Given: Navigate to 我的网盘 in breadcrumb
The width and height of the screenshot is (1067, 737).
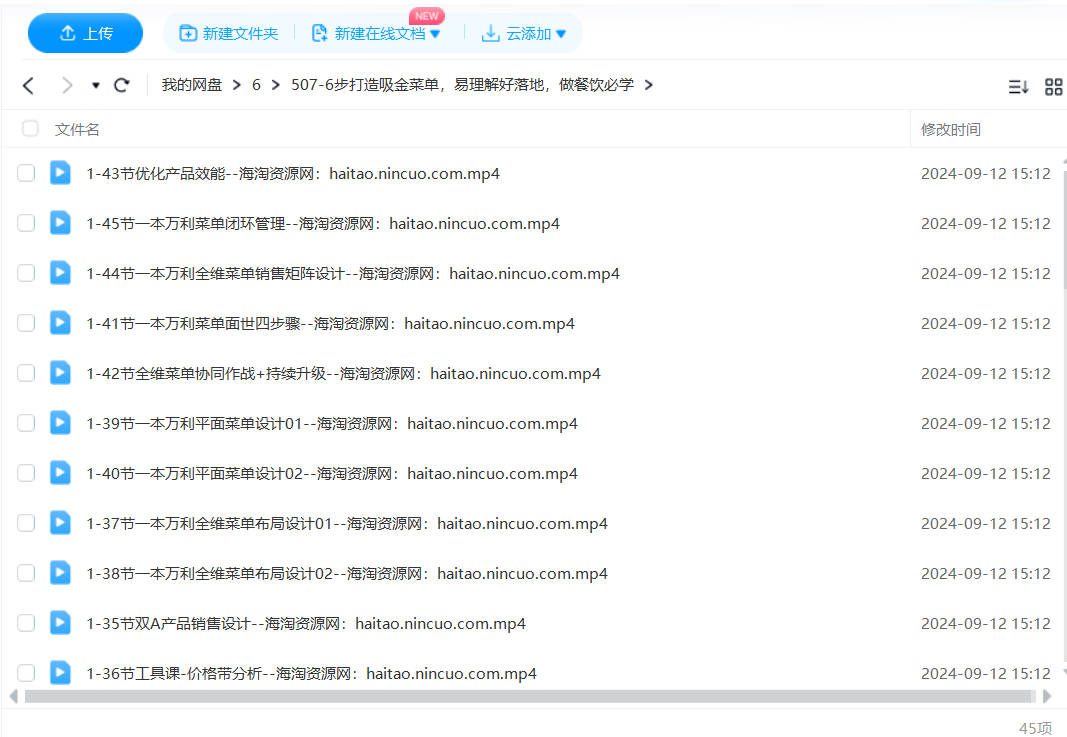Looking at the screenshot, I should point(192,84).
